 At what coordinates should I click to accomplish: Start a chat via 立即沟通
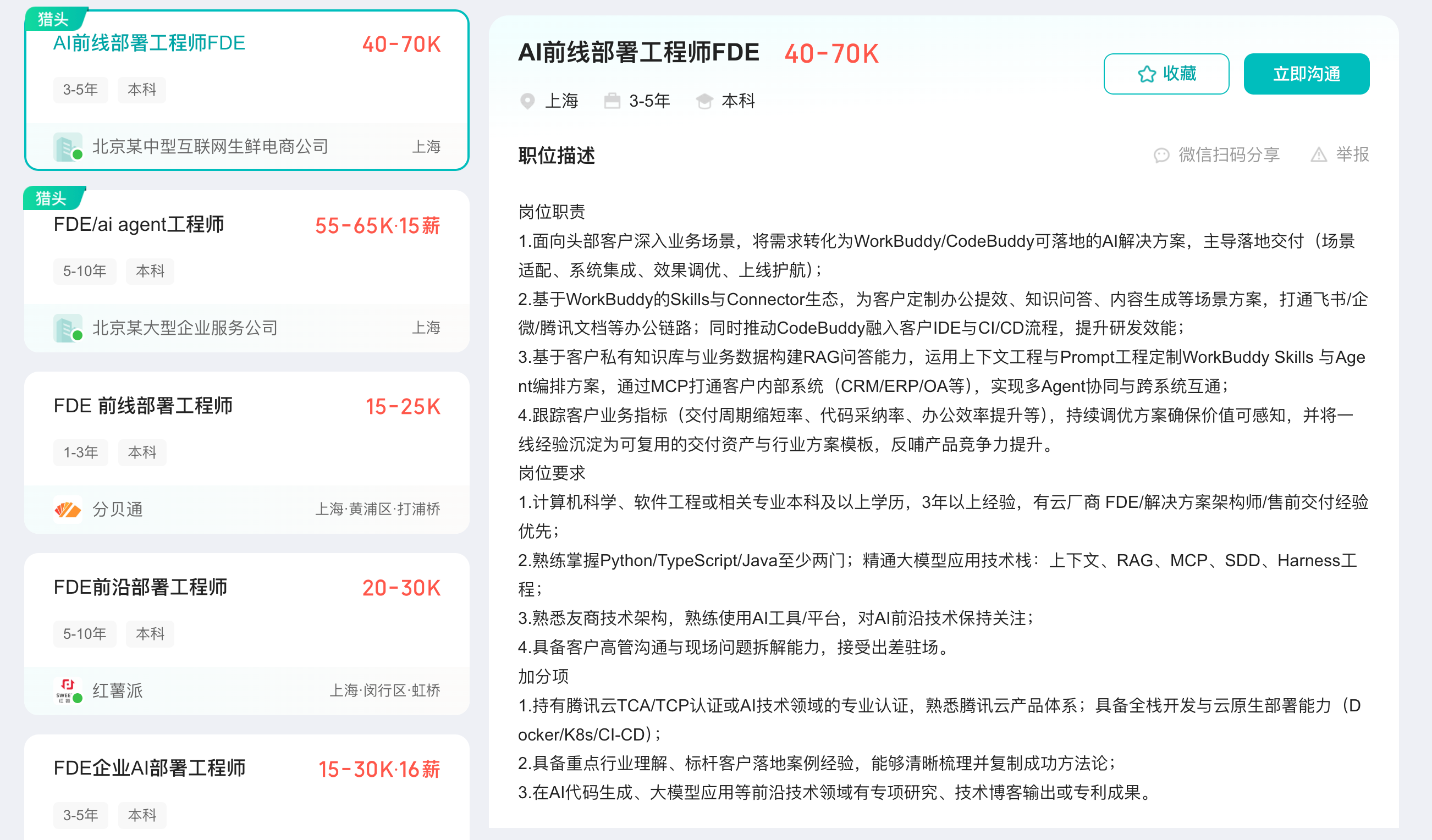1307,74
